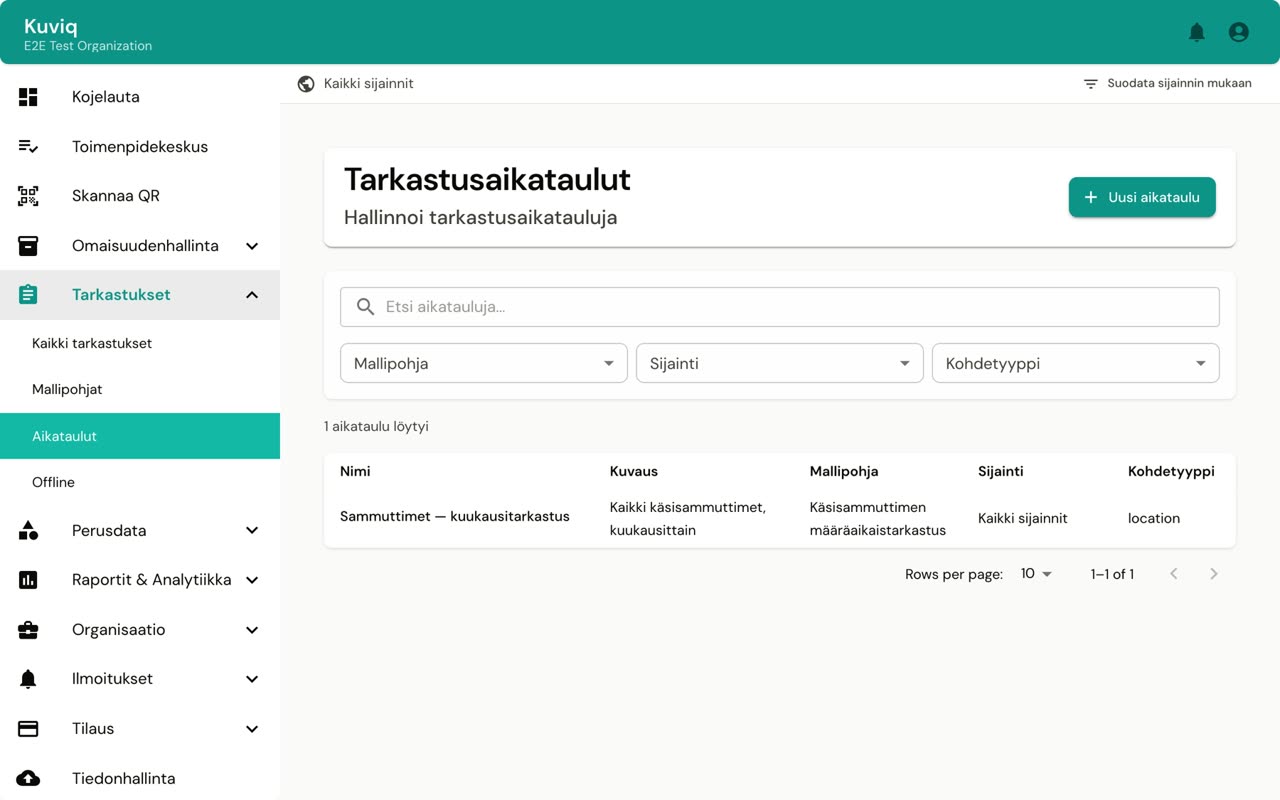Click the Tiedonhallinta cloud upload icon
Screen dimensions: 1280x800
(x=28, y=778)
